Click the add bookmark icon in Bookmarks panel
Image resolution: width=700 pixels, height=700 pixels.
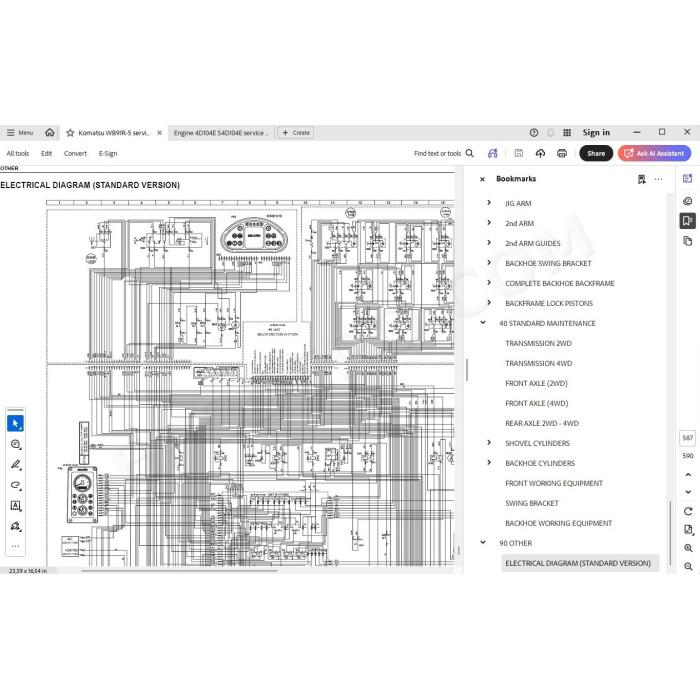pyautogui.click(x=642, y=179)
